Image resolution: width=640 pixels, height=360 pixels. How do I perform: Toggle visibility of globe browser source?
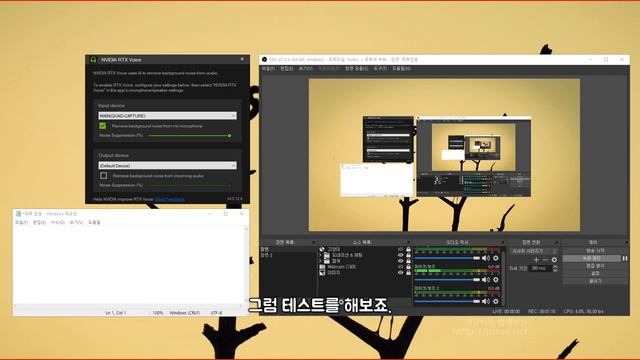pyautogui.click(x=400, y=249)
